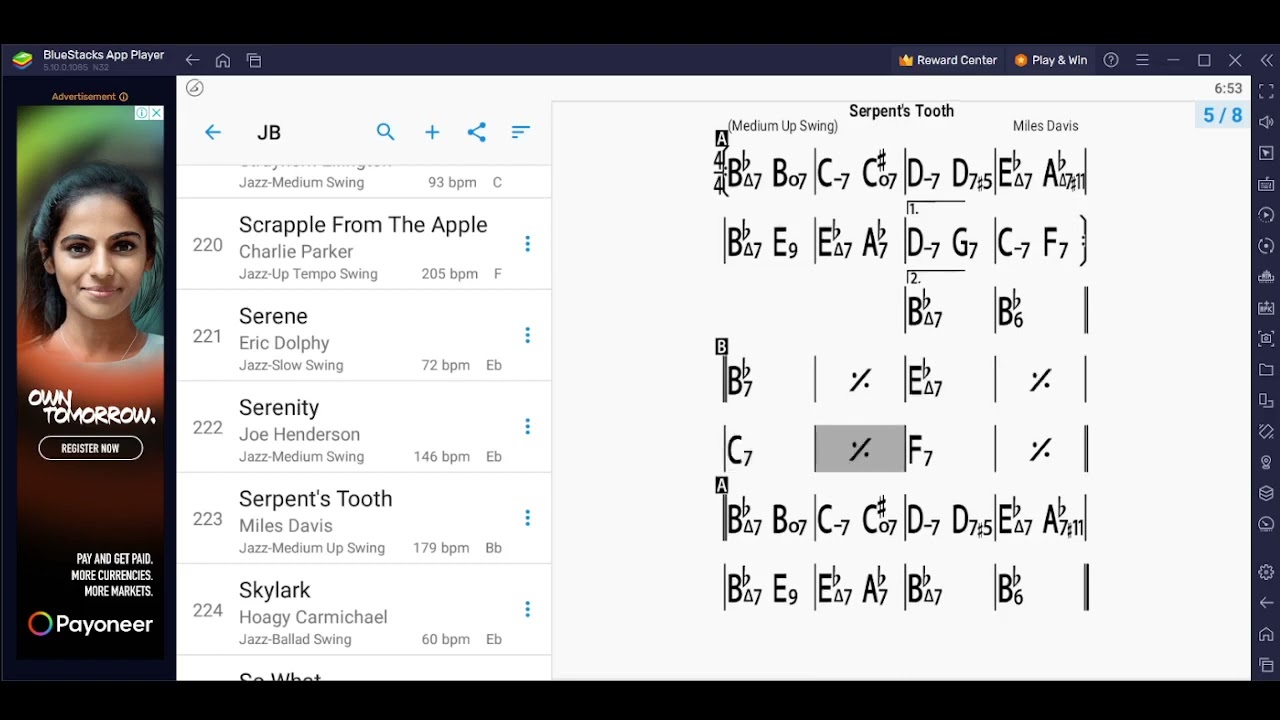Click the Medium Up Swing style label
Image resolution: width=1280 pixels, height=720 pixels.
tap(783, 126)
